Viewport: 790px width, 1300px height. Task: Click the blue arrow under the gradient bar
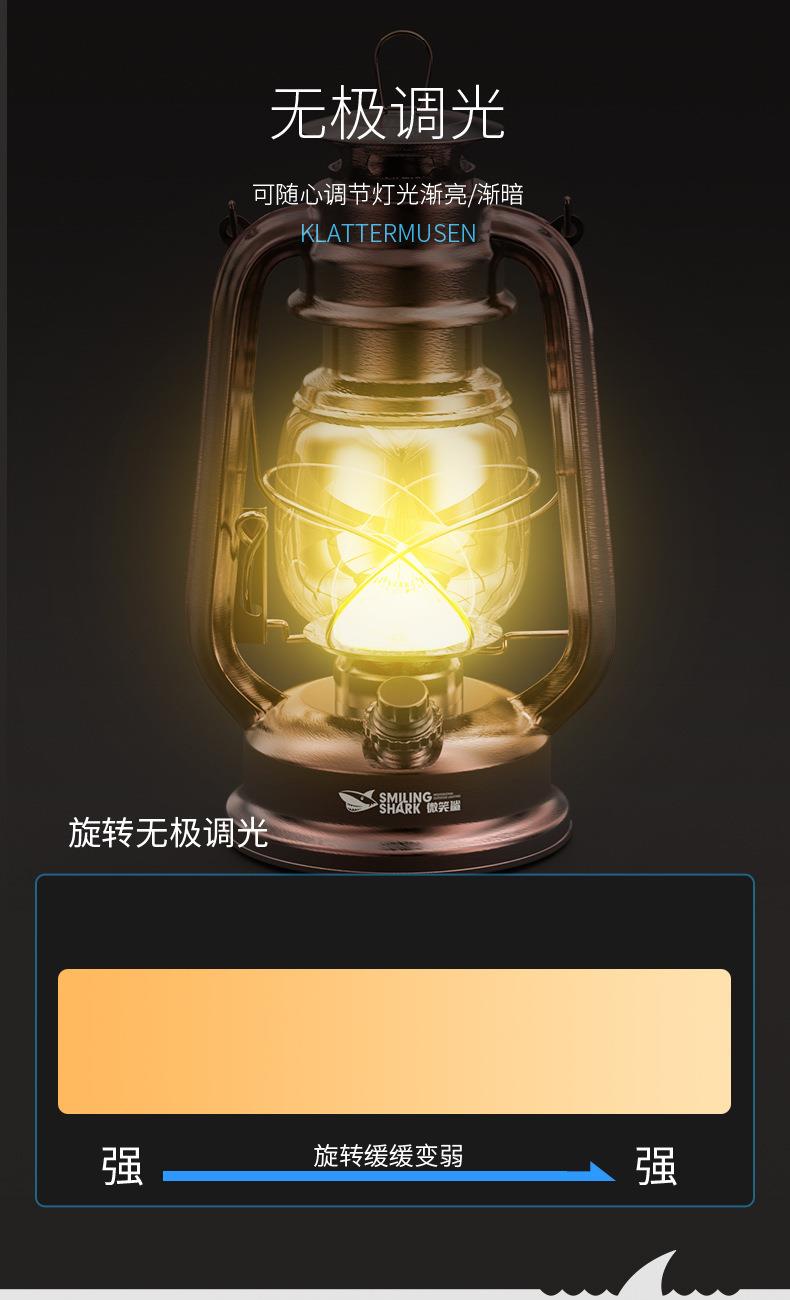click(389, 1173)
